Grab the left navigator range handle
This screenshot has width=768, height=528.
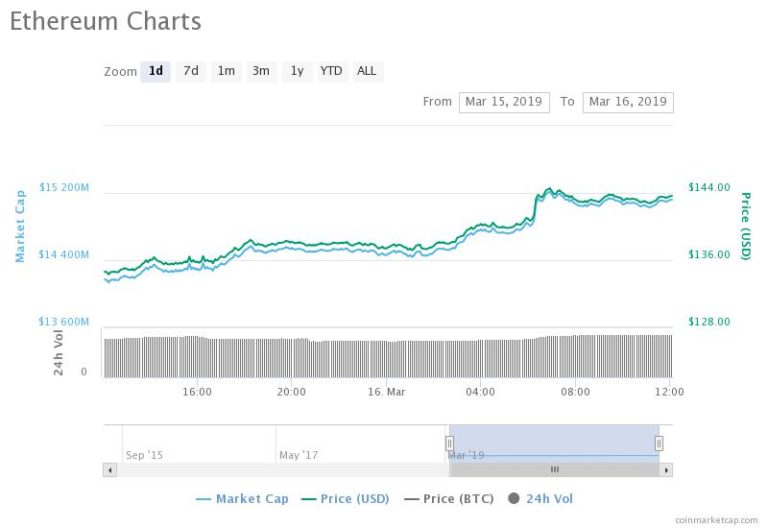pyautogui.click(x=449, y=443)
